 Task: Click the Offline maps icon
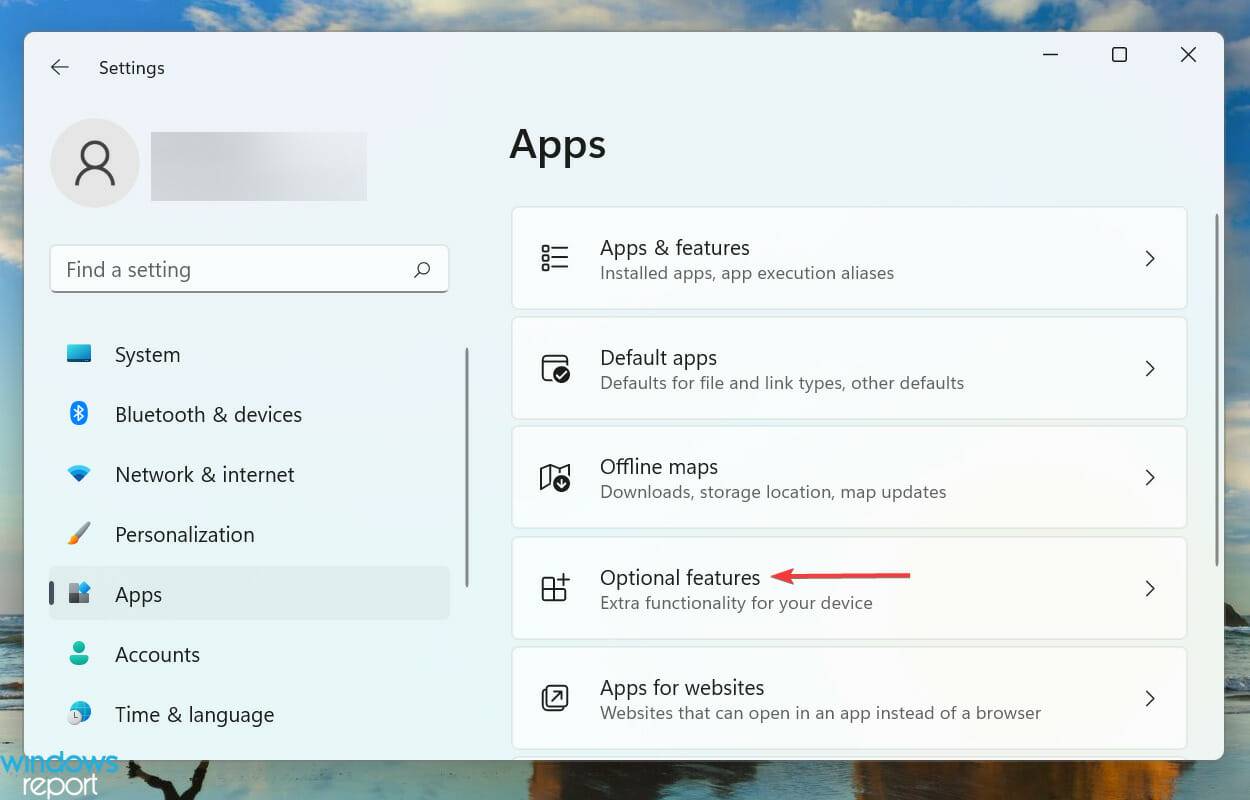click(556, 478)
